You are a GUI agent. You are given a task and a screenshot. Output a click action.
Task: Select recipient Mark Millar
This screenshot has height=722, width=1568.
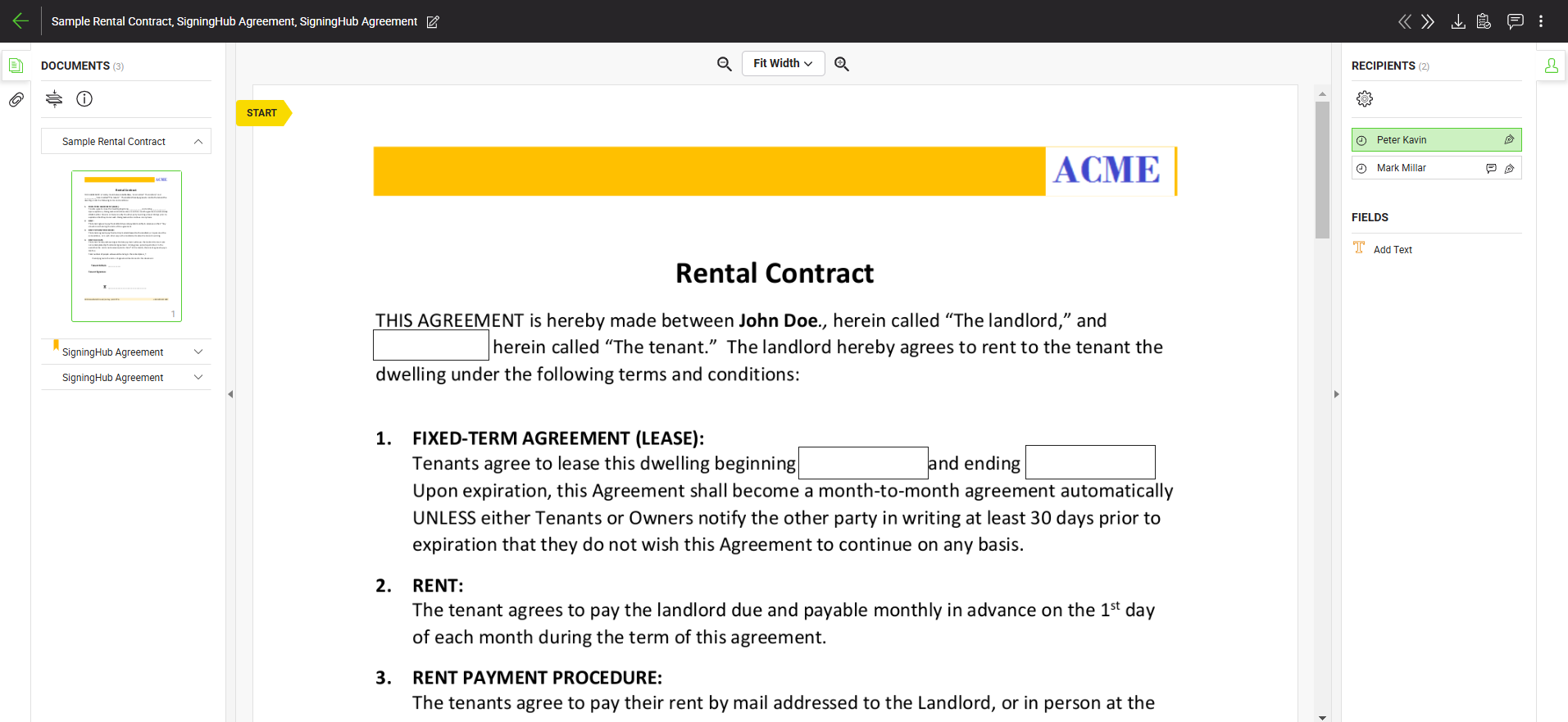click(x=1402, y=168)
